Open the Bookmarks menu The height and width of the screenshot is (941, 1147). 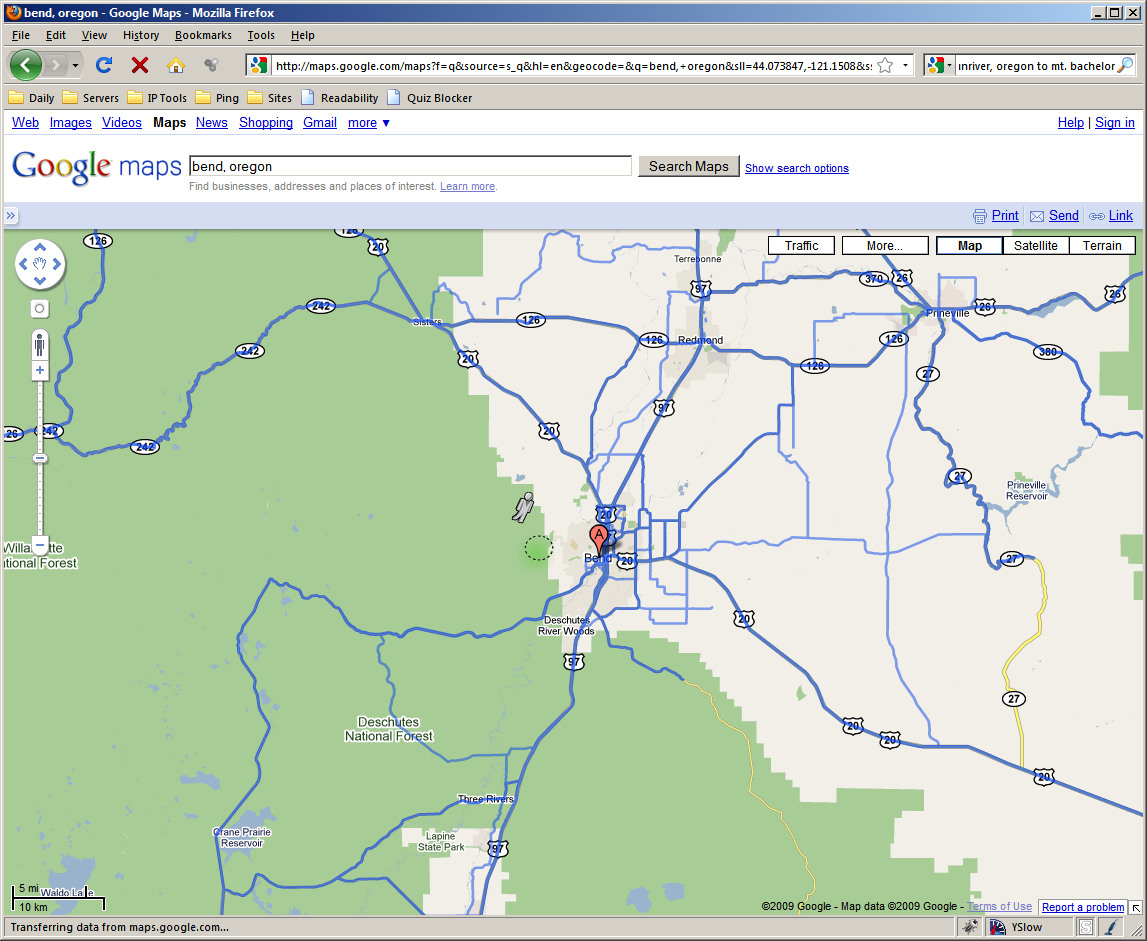(203, 35)
